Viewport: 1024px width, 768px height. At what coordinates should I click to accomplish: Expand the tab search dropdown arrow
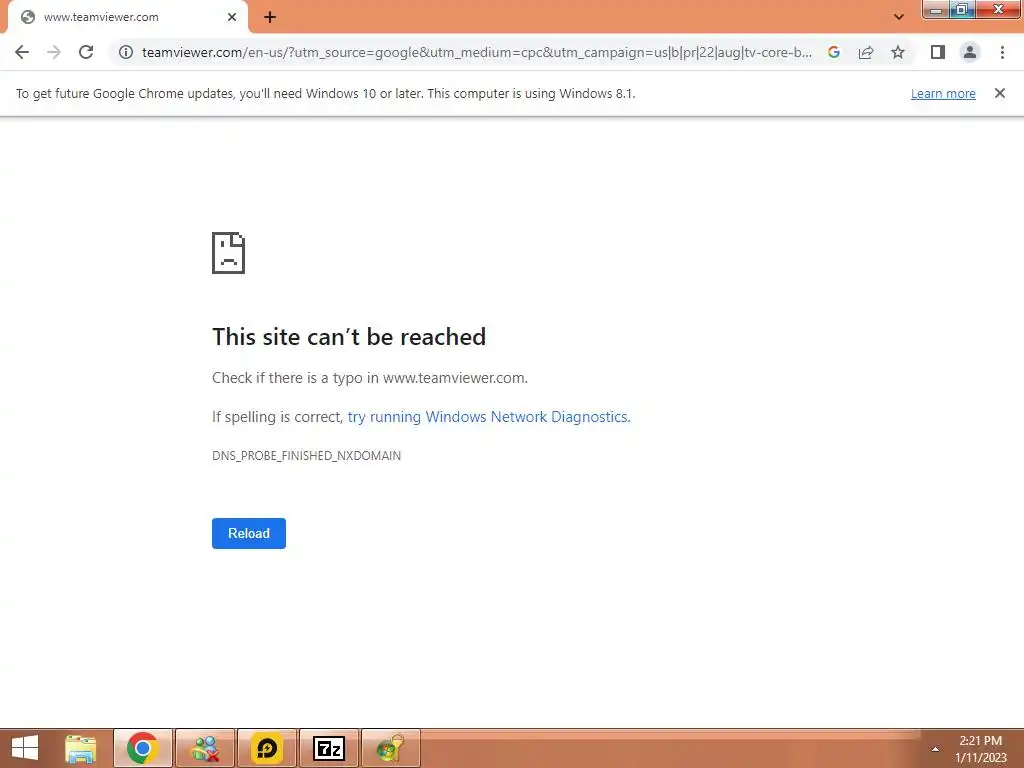(x=899, y=17)
